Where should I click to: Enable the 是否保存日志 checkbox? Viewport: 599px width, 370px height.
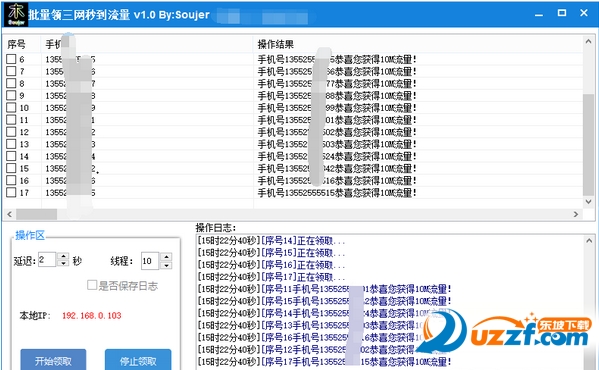92,285
